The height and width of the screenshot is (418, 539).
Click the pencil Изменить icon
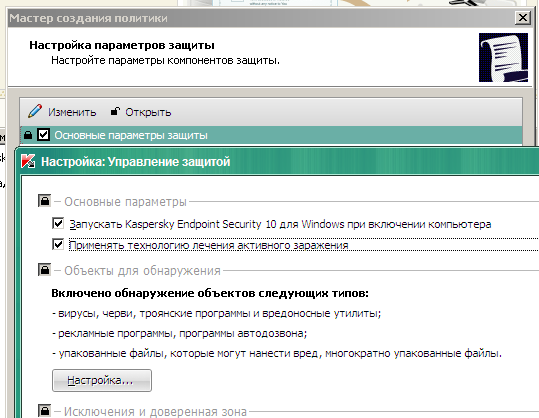click(x=35, y=111)
